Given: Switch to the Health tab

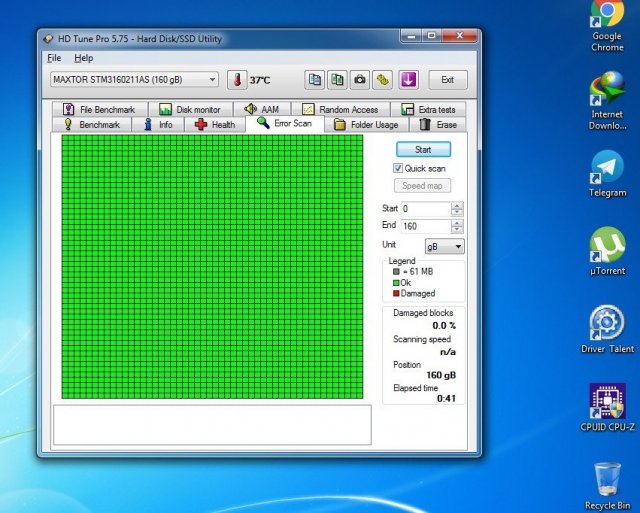Looking at the screenshot, I should click(x=215, y=125).
